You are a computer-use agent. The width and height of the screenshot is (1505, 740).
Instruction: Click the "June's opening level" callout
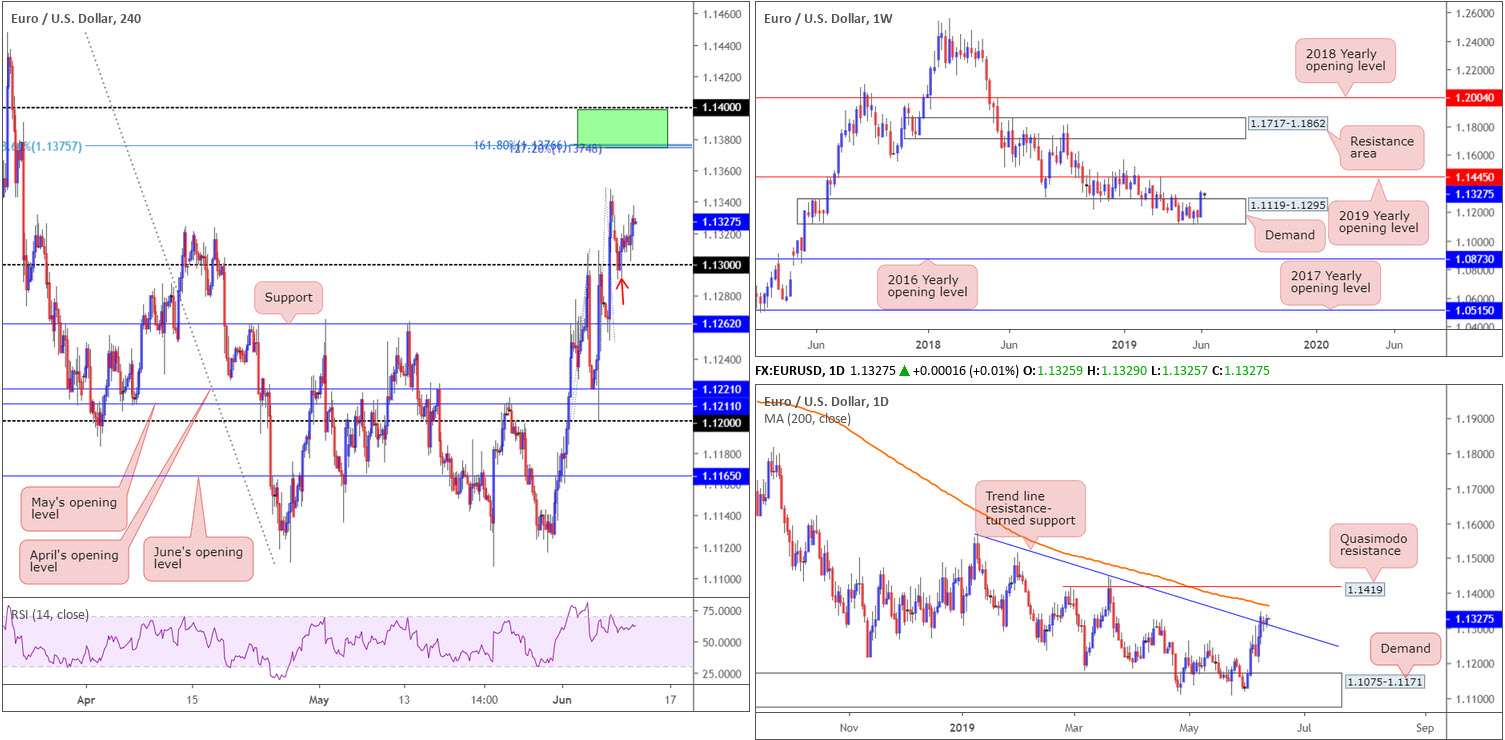[x=198, y=558]
